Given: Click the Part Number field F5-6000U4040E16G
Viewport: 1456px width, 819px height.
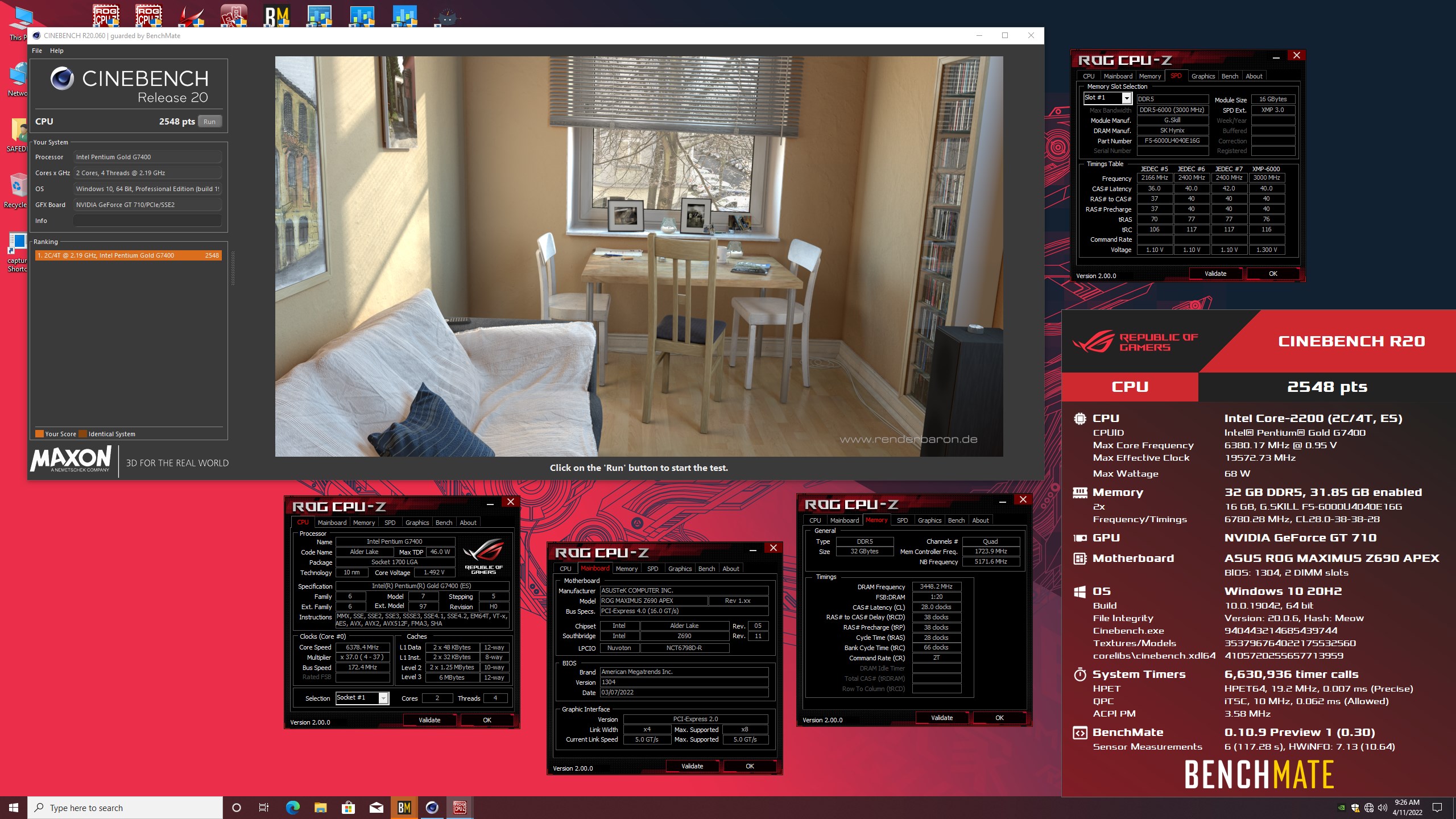Looking at the screenshot, I should [1172, 140].
